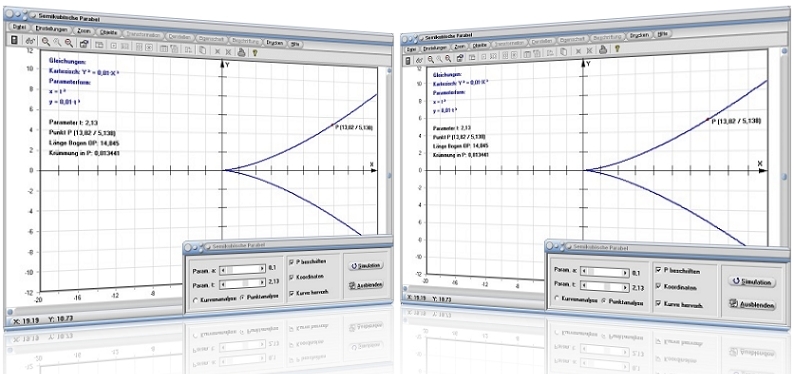
Task: Open the calculator icon in left window toolbar
Action: coord(15,40)
